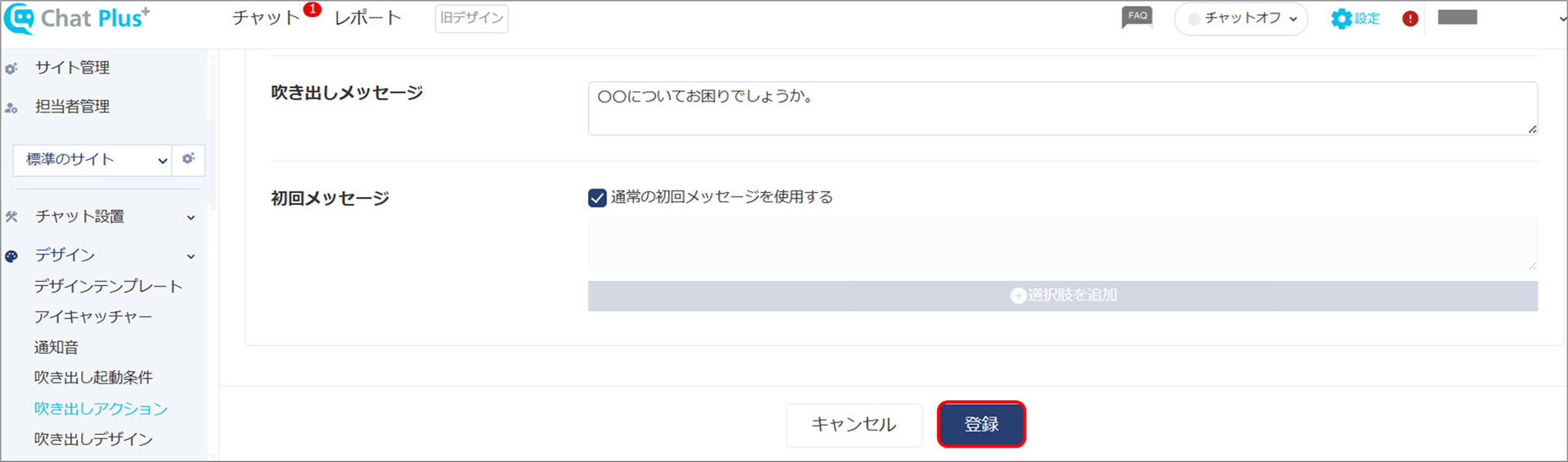This screenshot has width=1568, height=462.
Task: Click the Chat Plus logo icon
Action: click(x=19, y=19)
